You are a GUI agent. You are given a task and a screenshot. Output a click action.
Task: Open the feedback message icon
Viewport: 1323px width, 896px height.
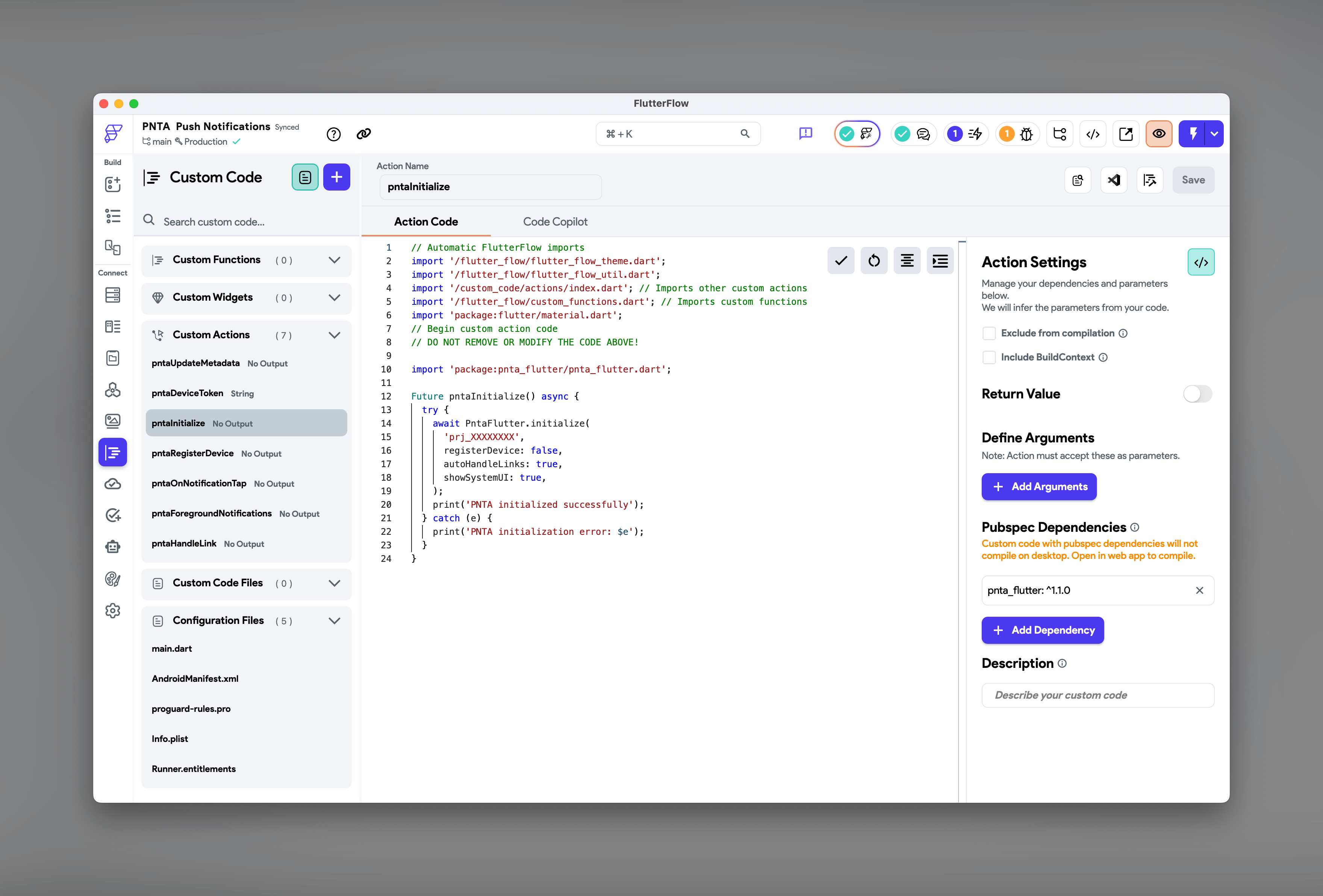pyautogui.click(x=805, y=134)
